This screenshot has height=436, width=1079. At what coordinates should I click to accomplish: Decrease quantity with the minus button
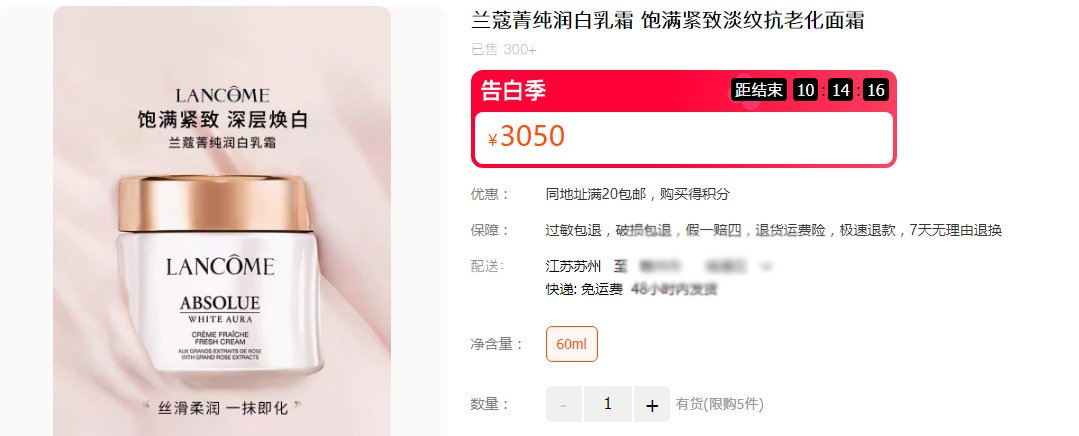click(564, 404)
